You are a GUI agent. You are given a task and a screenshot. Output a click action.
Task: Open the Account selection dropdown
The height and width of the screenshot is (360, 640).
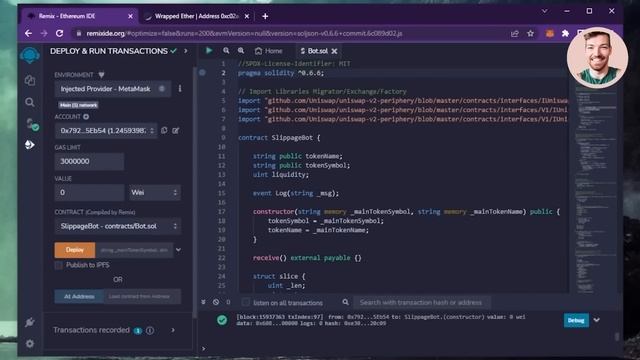(x=106, y=131)
